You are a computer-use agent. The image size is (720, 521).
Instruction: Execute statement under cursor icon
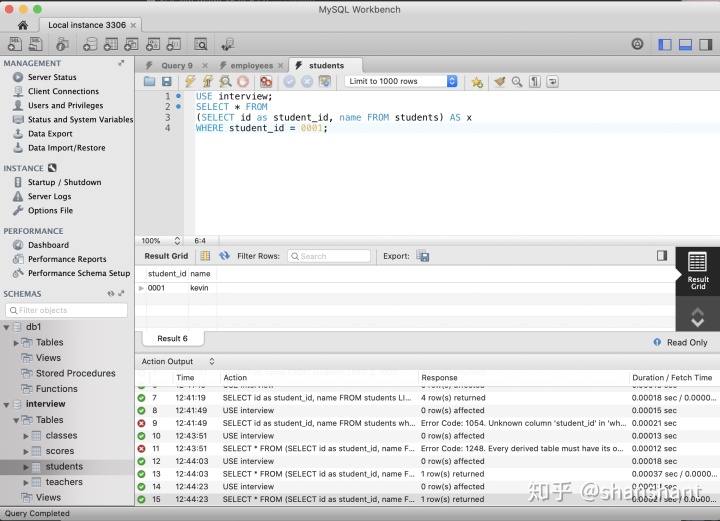[x=208, y=82]
